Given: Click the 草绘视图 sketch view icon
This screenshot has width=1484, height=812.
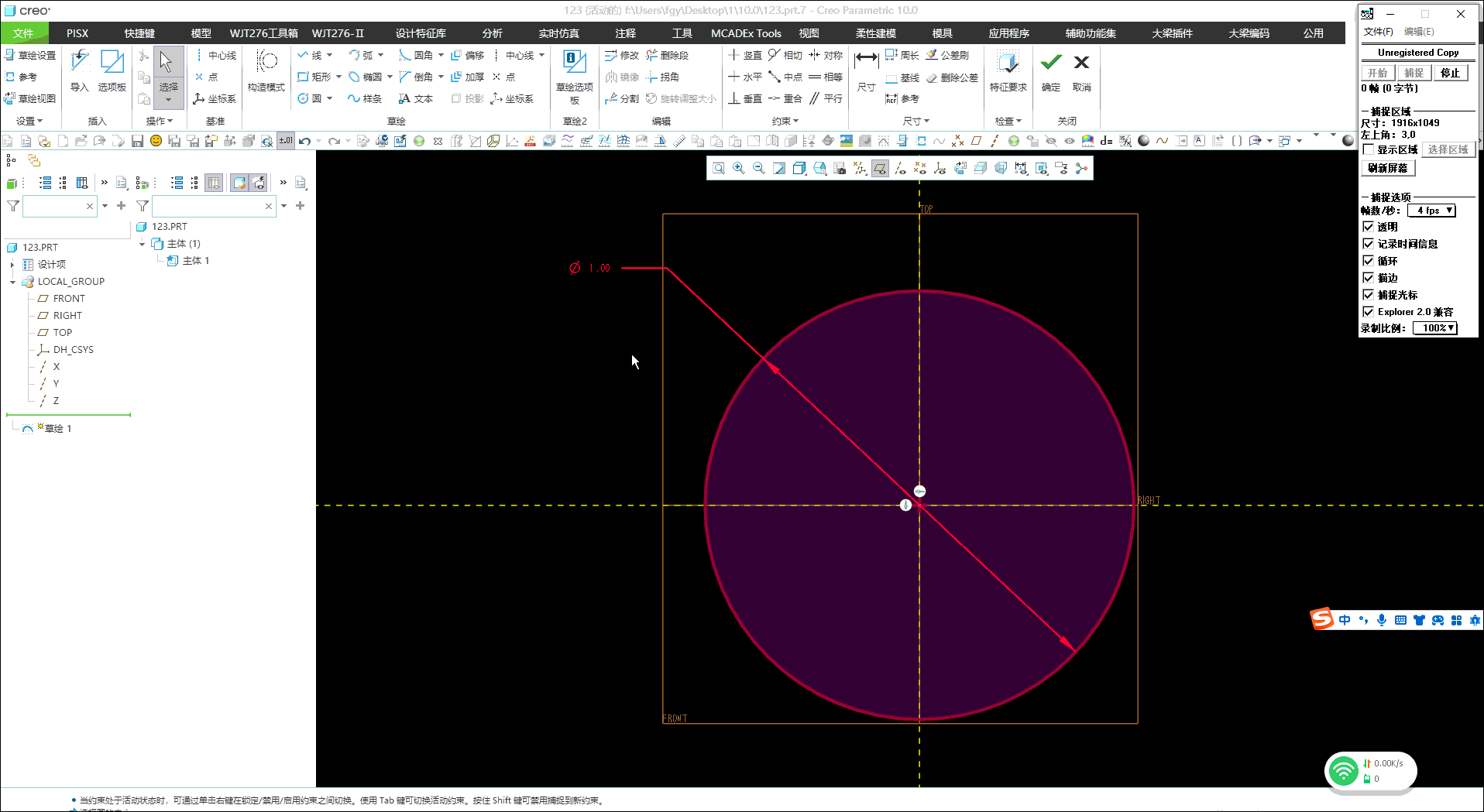Looking at the screenshot, I should 29,98.
